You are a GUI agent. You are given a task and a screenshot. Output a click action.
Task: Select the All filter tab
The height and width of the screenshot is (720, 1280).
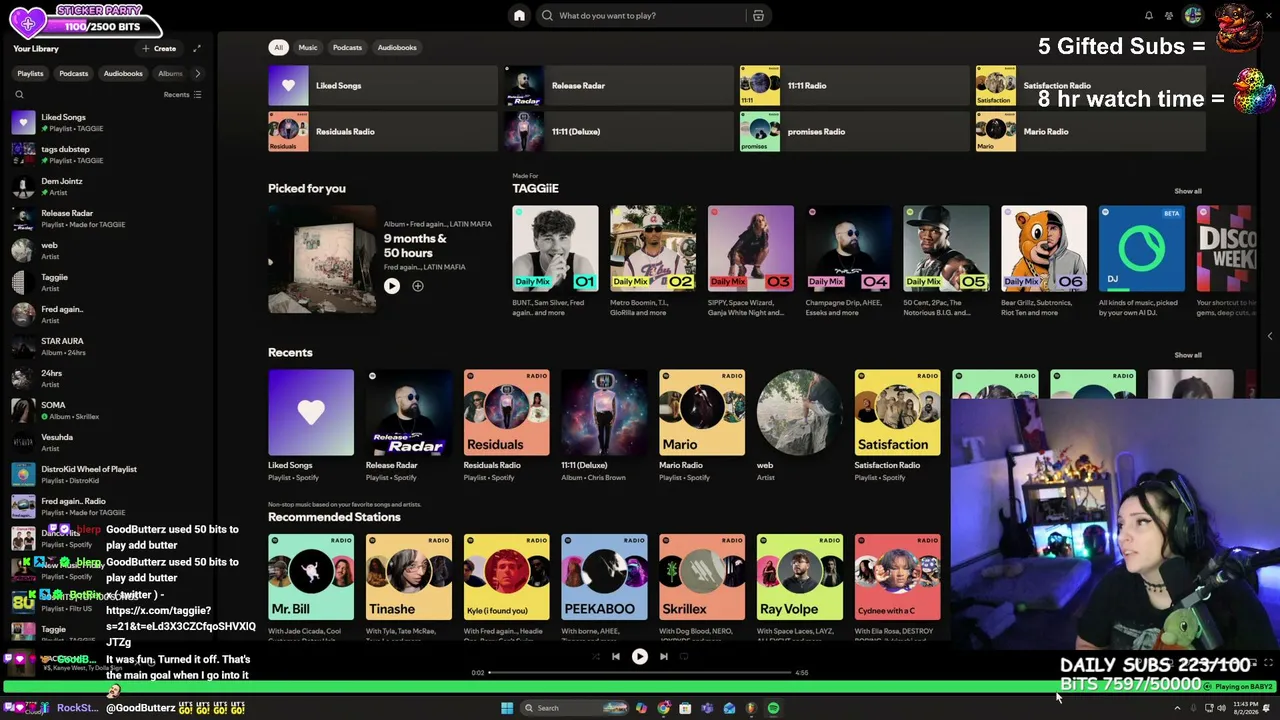[279, 47]
